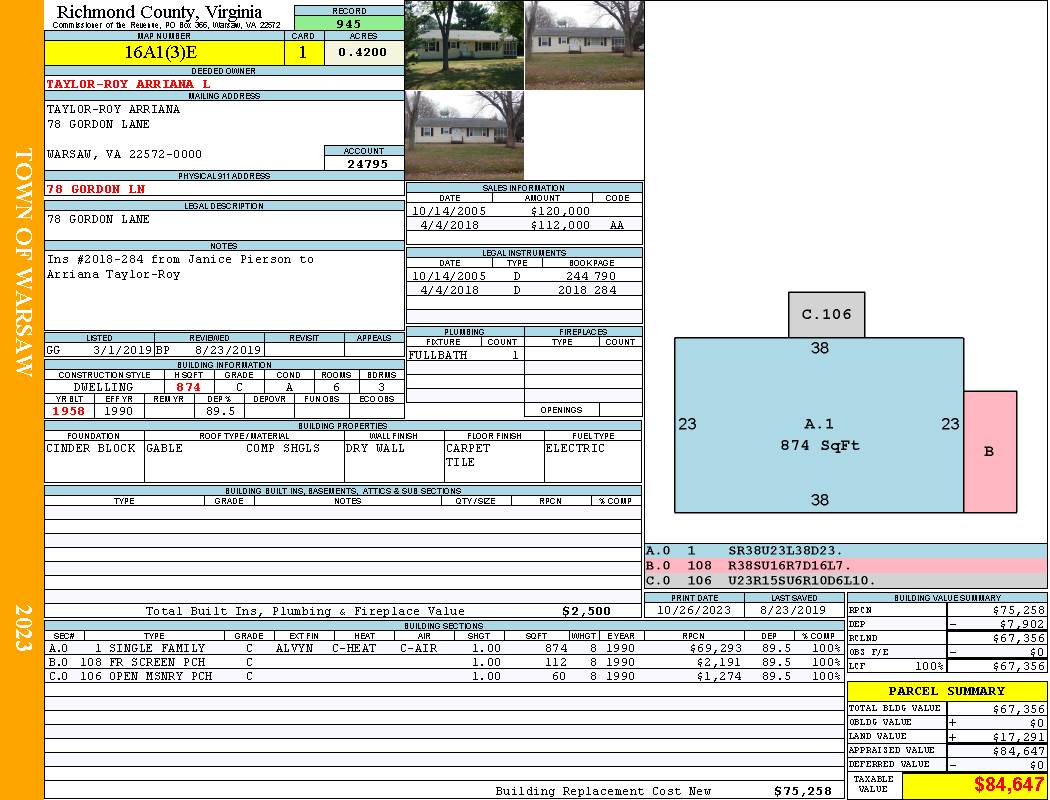The width and height of the screenshot is (1050, 800).
Task: Select the pink B section in sketch
Action: point(989,451)
